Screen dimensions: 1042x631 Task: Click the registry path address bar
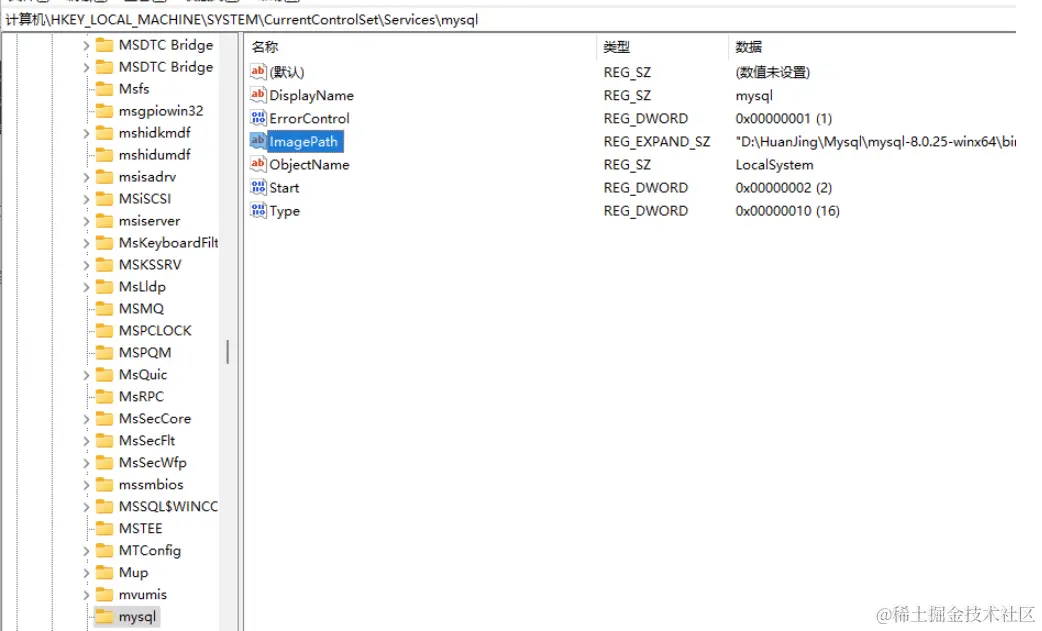[x=509, y=19]
